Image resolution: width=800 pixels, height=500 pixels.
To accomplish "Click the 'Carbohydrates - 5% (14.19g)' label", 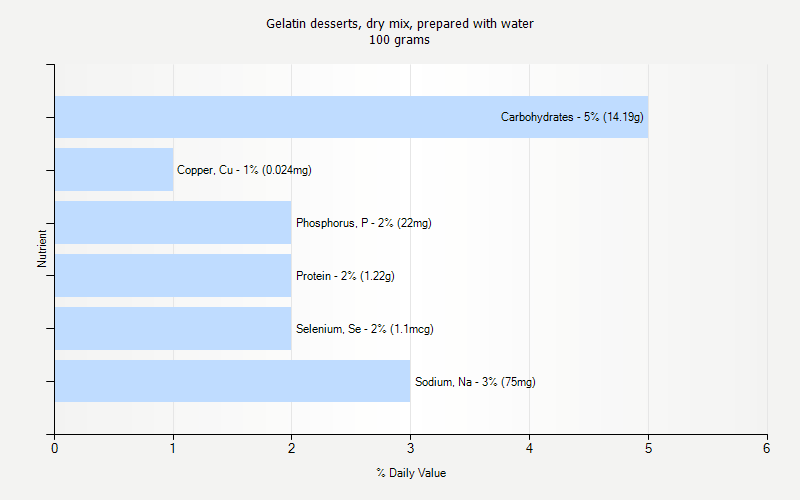I will click(572, 117).
